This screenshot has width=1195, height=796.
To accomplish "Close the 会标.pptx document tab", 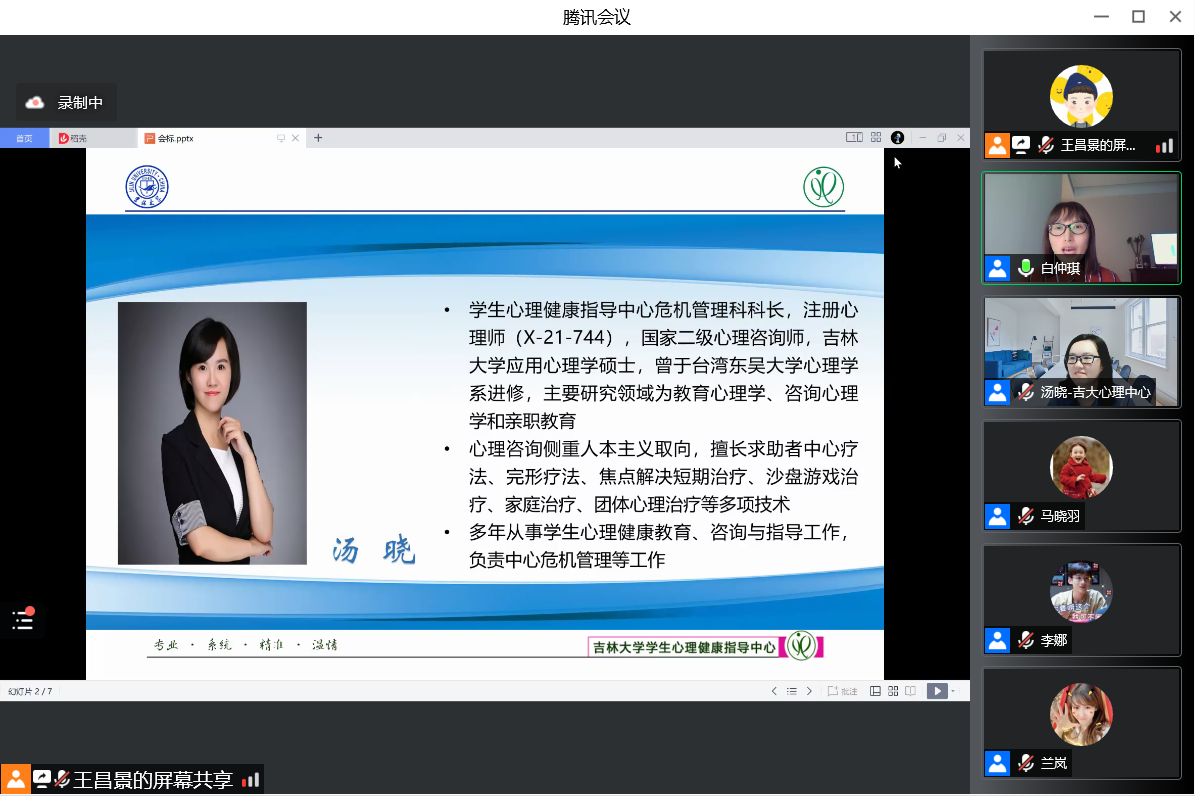I will 295,138.
